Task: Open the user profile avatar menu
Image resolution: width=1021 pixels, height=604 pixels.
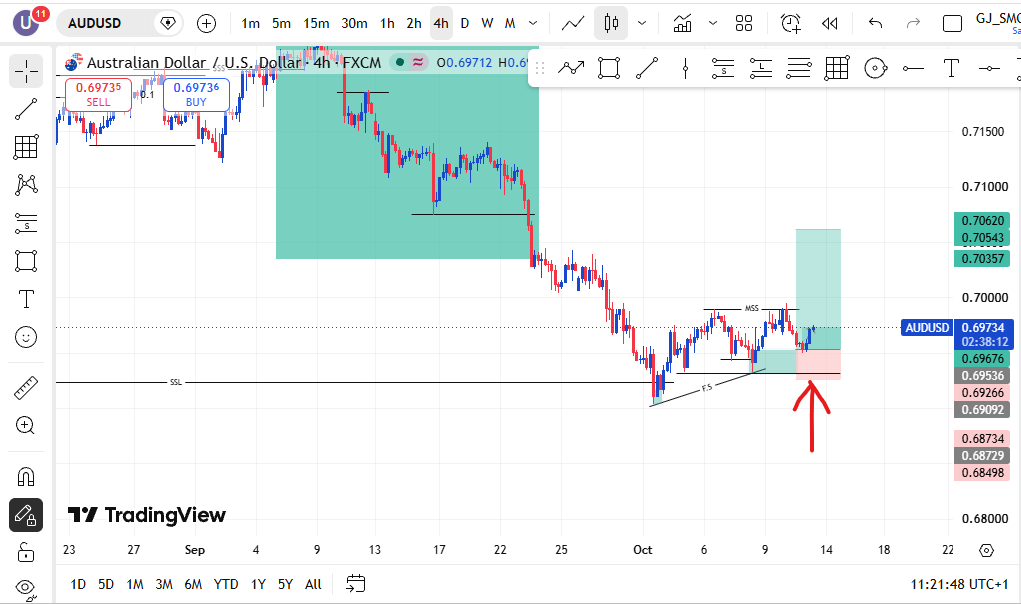Action: pos(26,23)
